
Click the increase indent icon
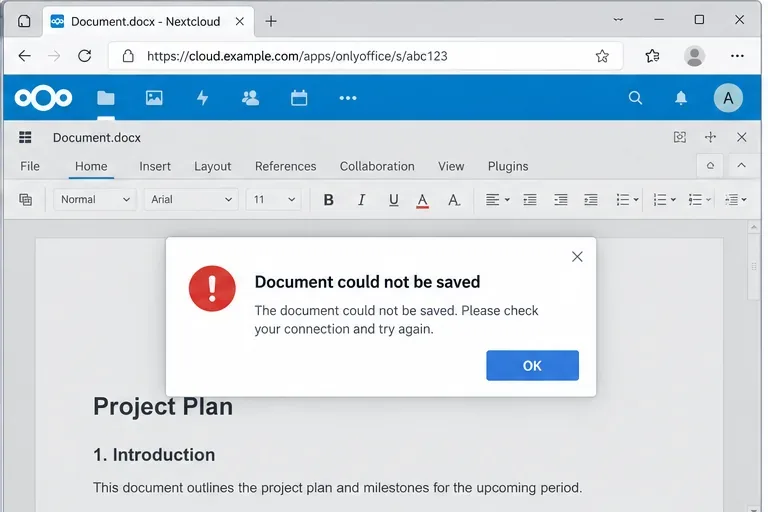(560, 199)
